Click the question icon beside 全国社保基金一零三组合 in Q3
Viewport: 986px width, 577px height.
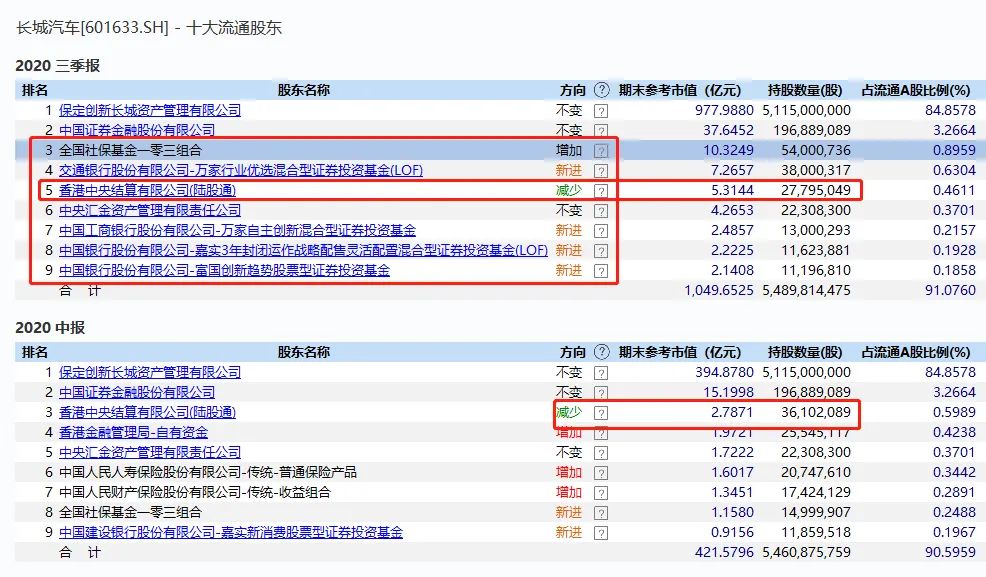(601, 150)
